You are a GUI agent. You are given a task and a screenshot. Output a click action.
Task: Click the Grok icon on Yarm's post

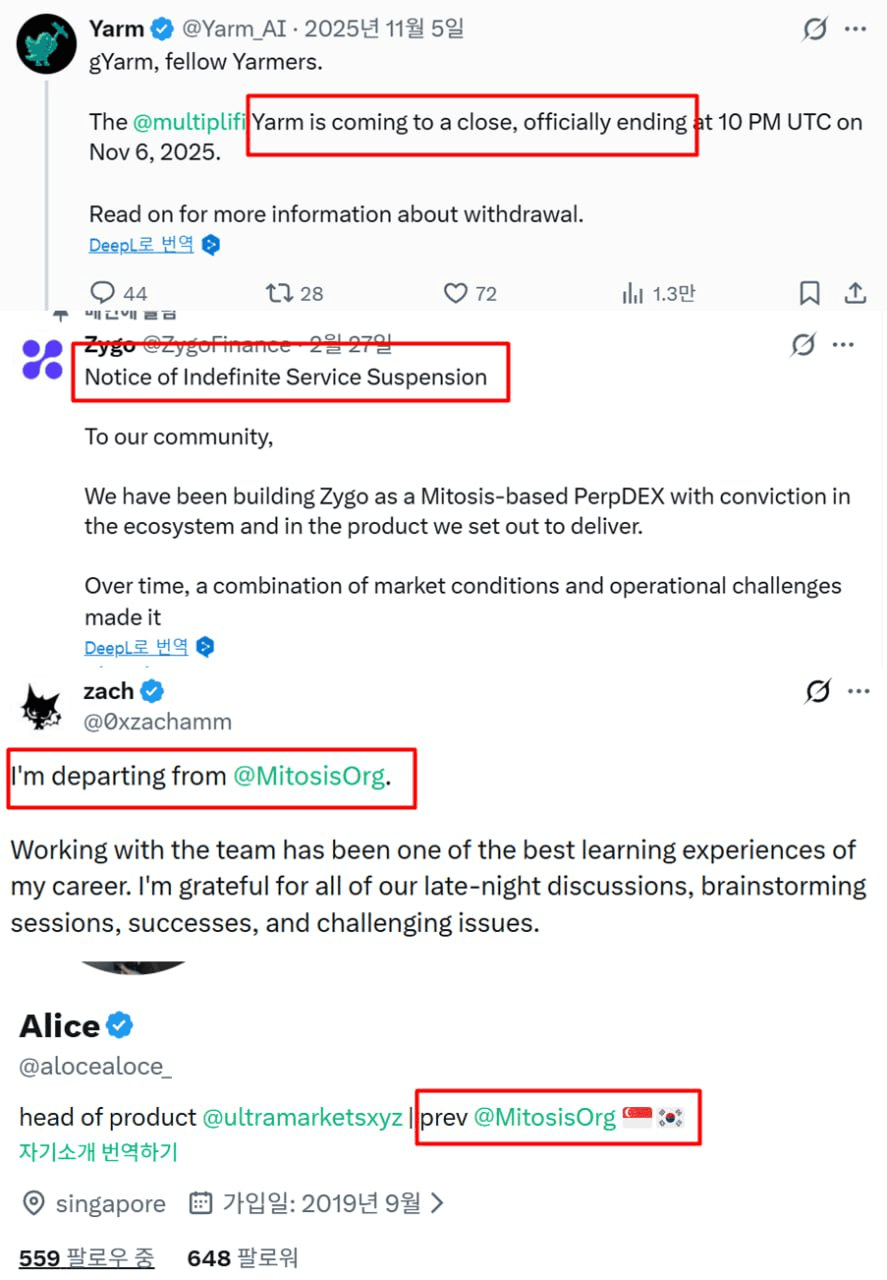[815, 29]
